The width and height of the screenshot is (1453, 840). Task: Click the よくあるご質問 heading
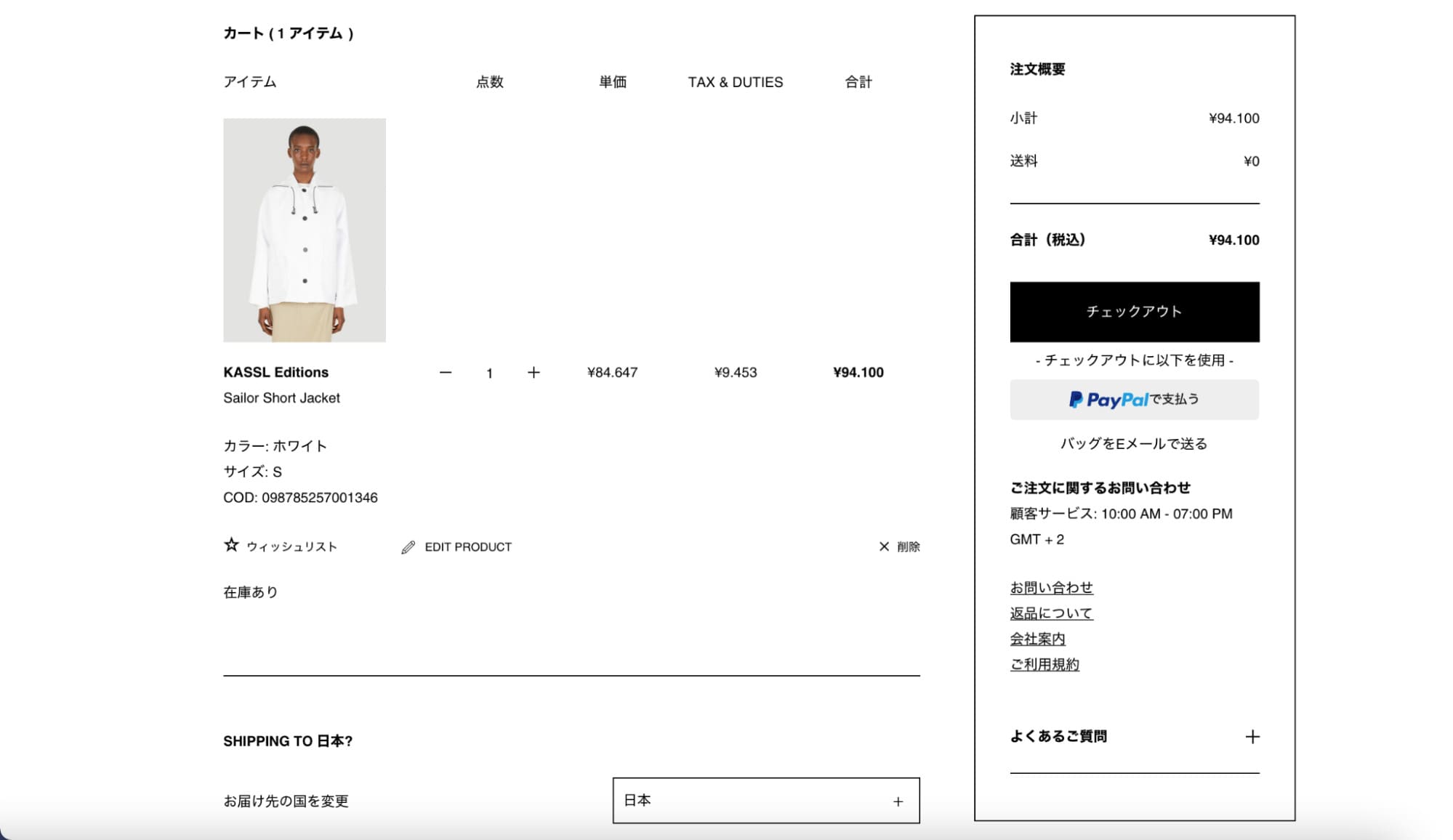tap(1058, 736)
